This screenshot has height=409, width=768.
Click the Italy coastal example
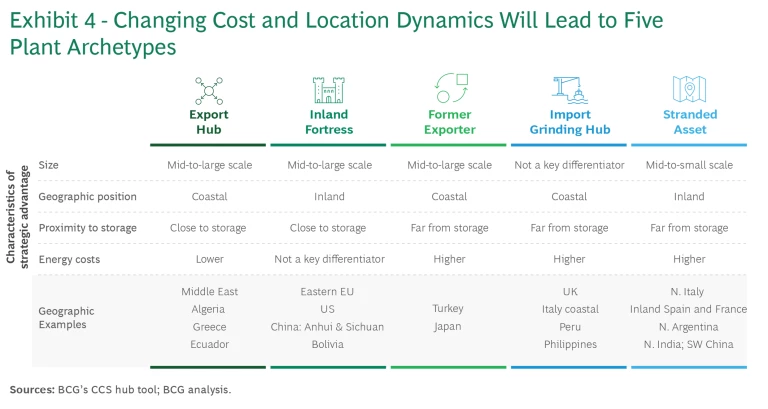(x=570, y=309)
